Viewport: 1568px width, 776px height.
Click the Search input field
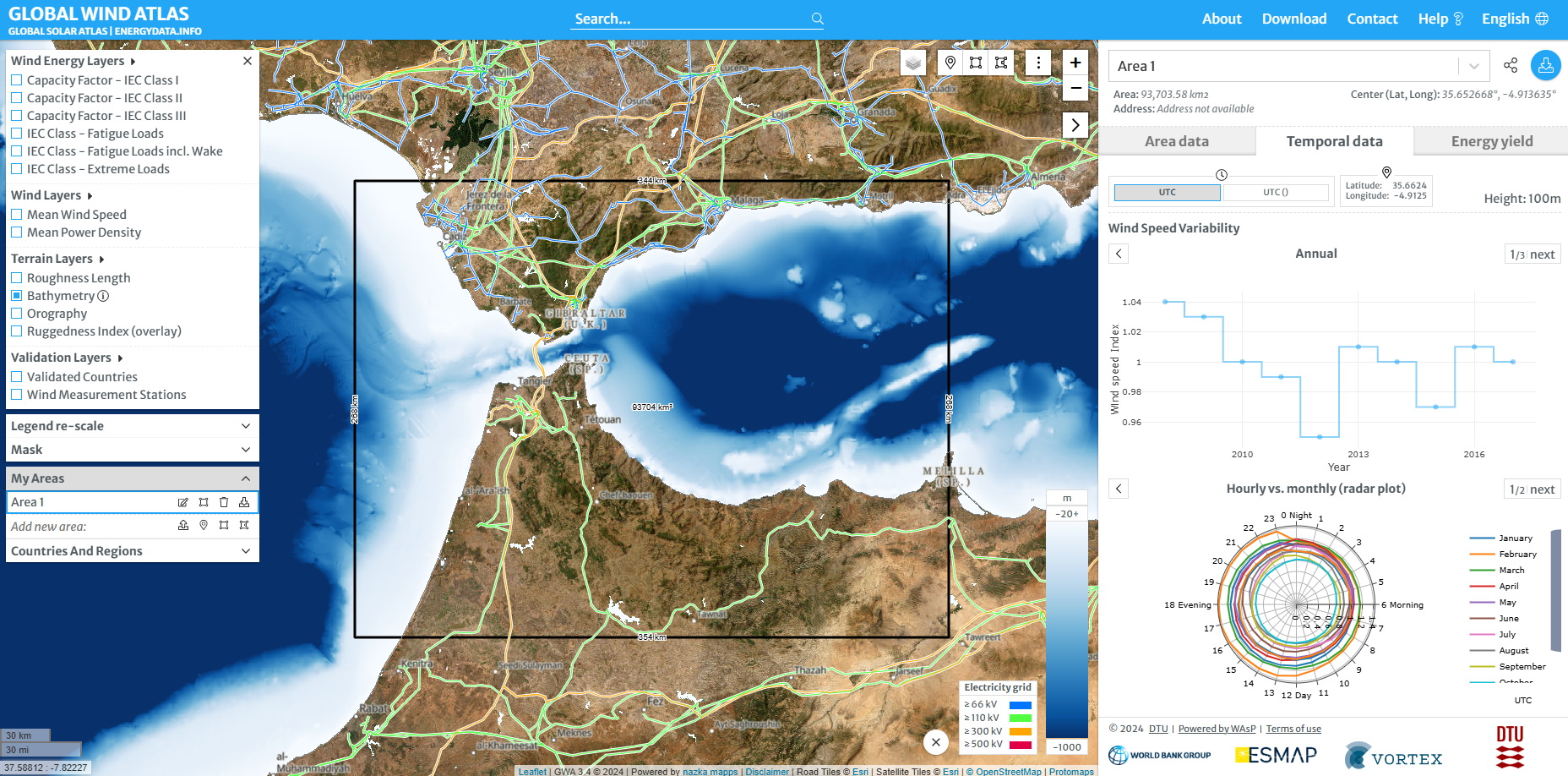pyautogui.click(x=689, y=19)
